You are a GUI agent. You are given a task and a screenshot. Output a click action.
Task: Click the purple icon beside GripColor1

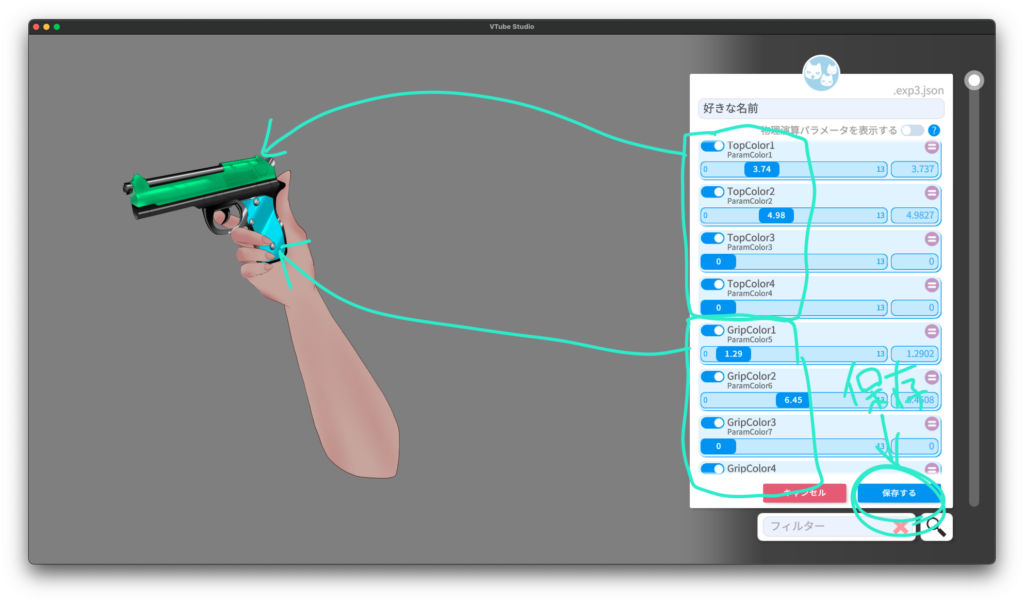tap(931, 331)
